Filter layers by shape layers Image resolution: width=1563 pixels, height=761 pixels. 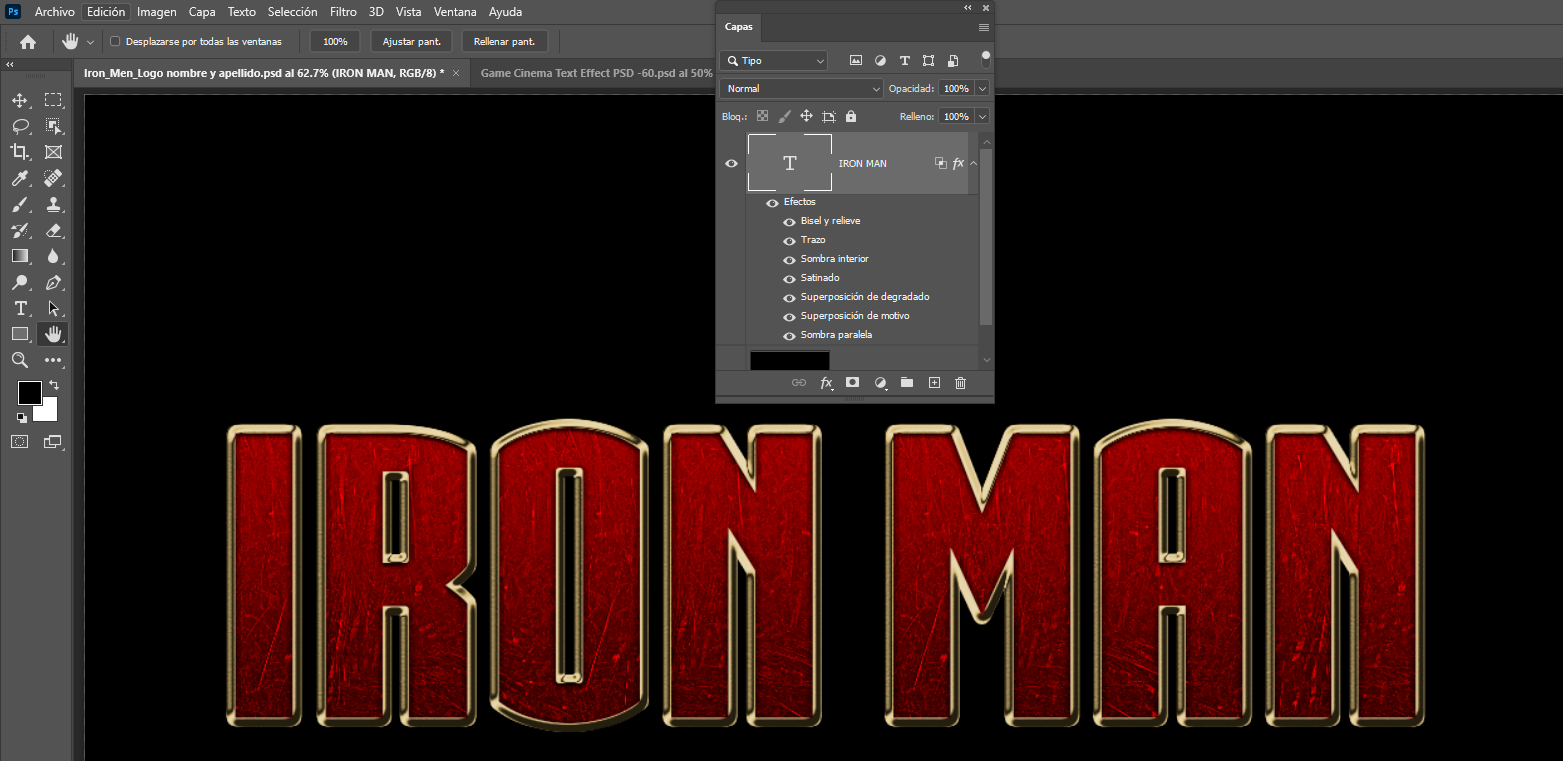pos(929,61)
